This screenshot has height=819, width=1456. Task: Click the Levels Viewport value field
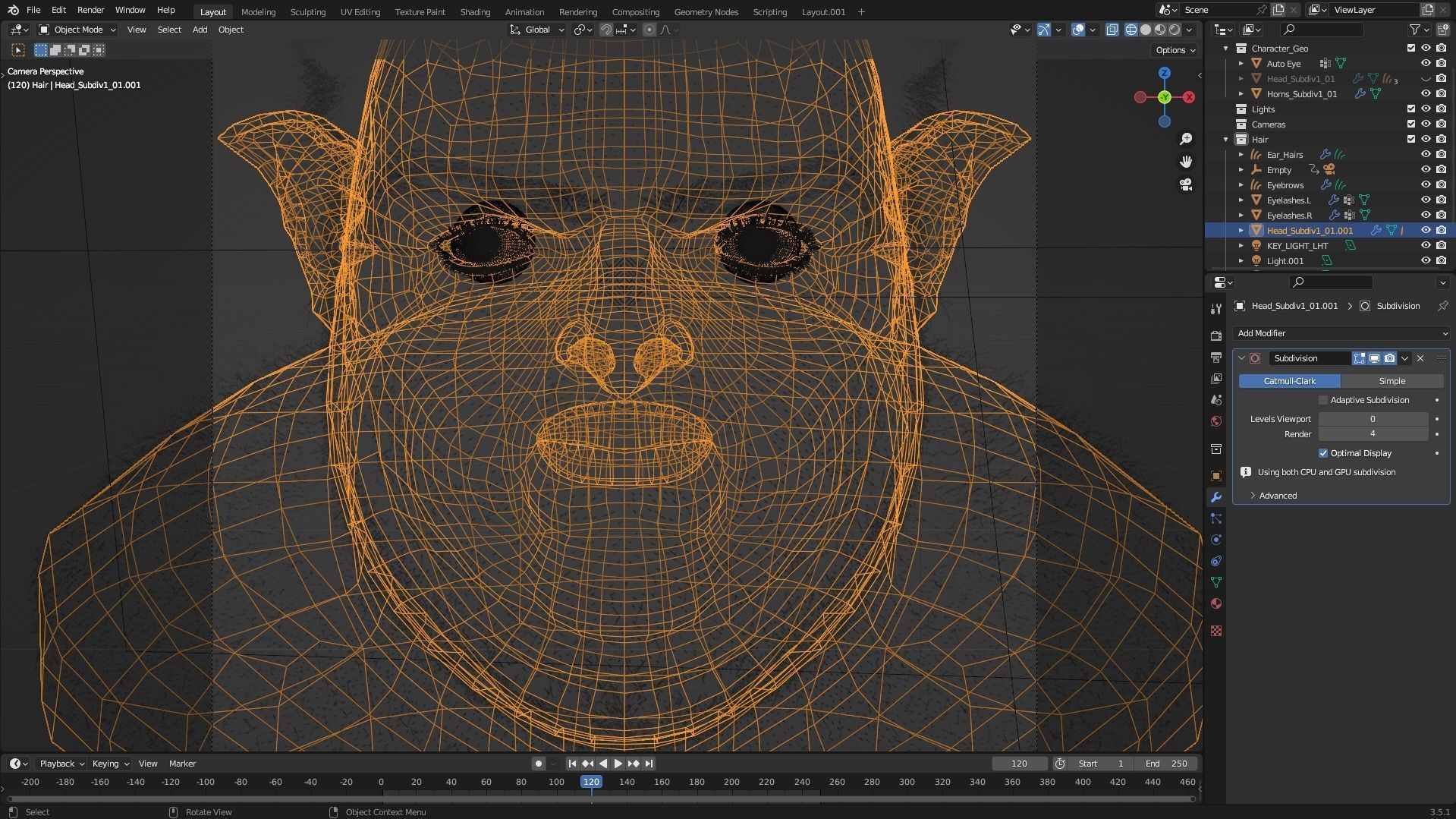tap(1373, 419)
